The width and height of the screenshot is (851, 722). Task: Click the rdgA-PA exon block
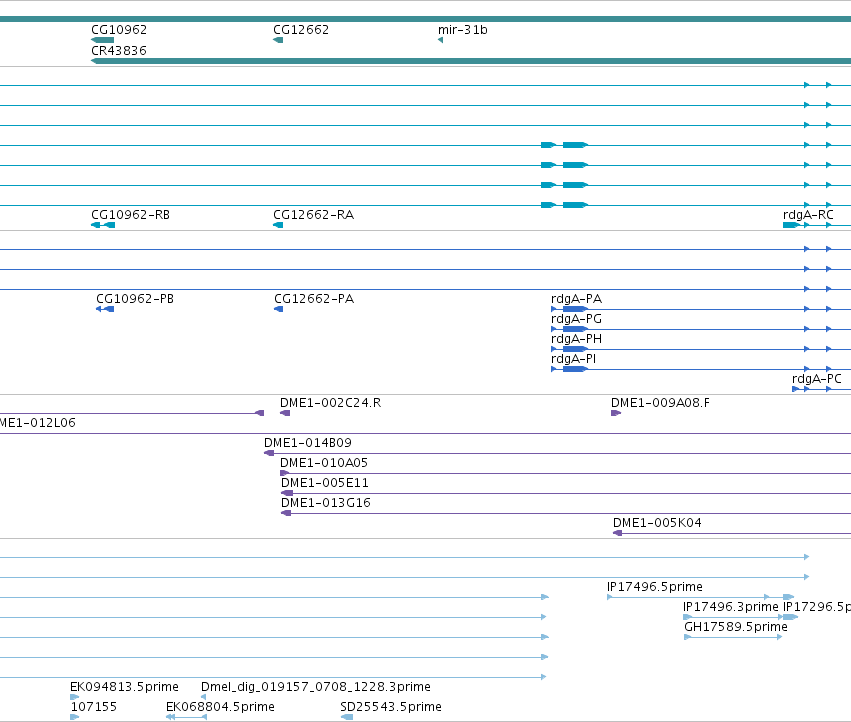(575, 309)
